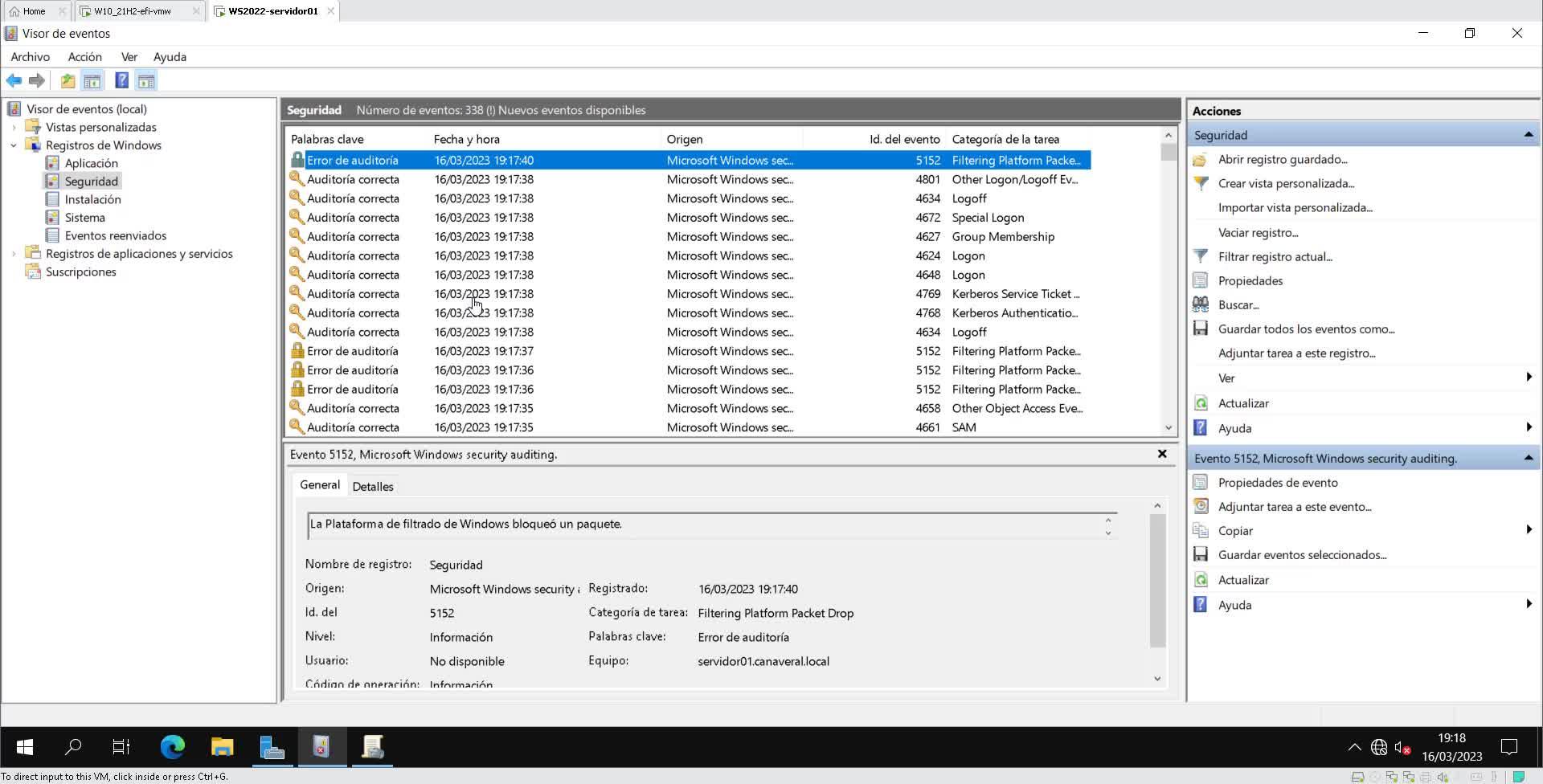Expand the Vistas personalizadas tree node
The image size is (1543, 784).
(x=14, y=127)
